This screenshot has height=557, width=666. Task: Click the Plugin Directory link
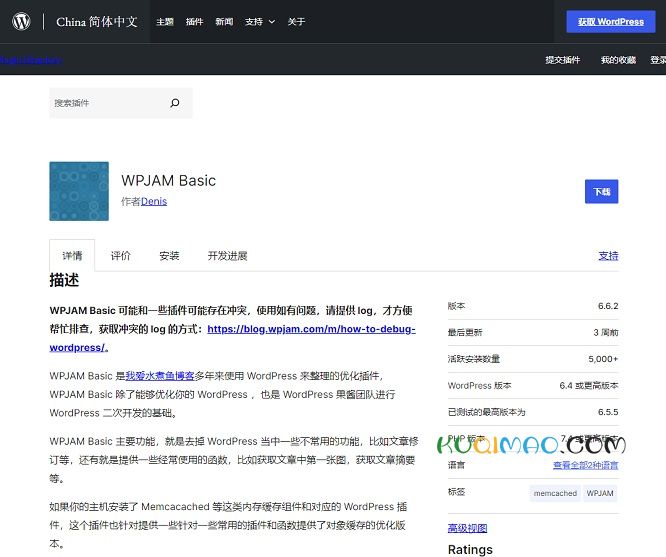coord(31,60)
